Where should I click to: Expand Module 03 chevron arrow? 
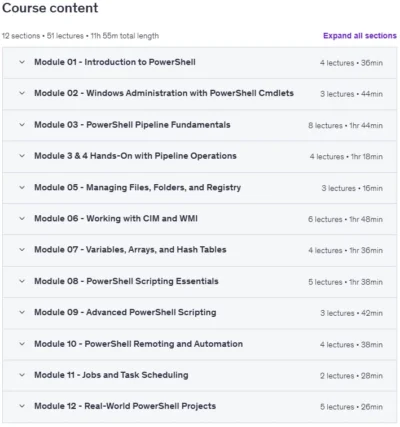(22, 125)
